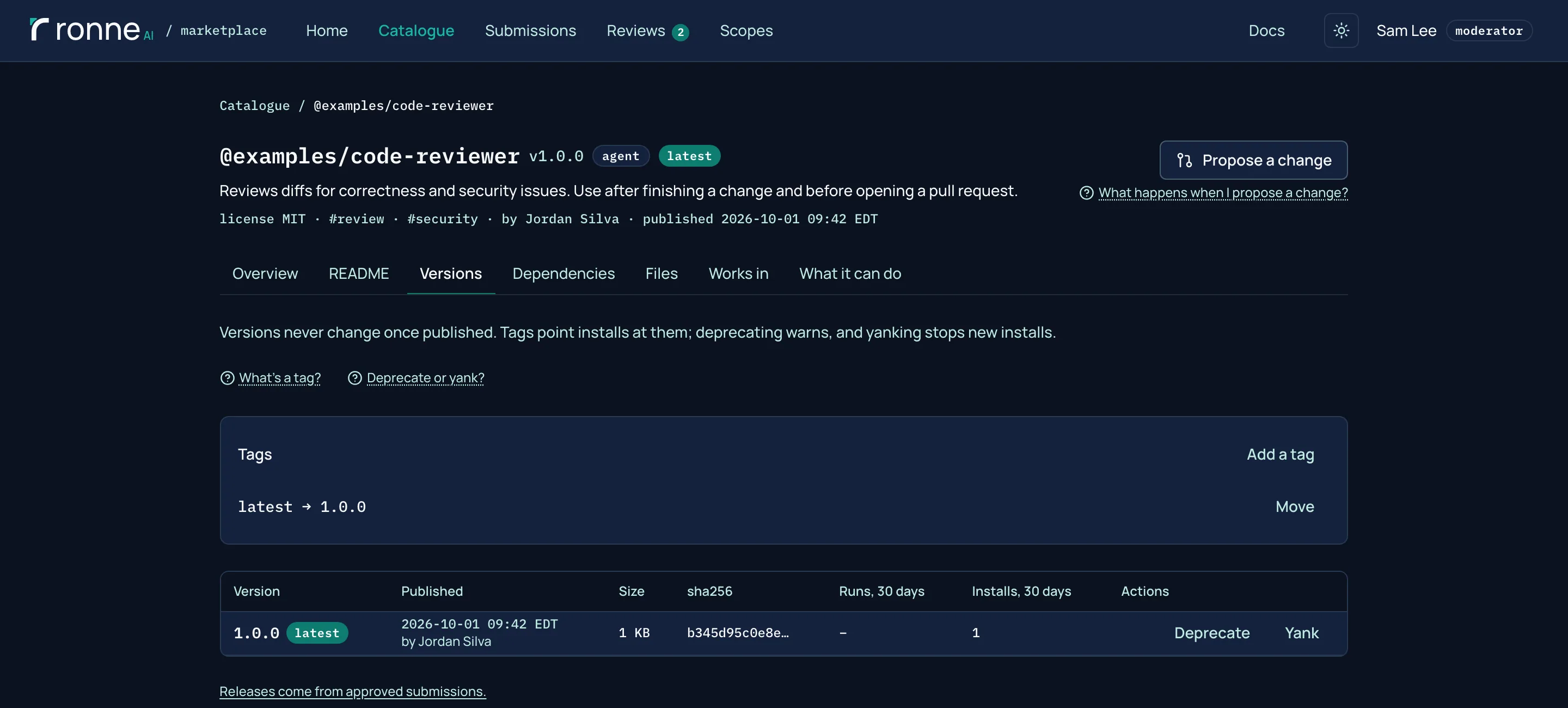Click the help icon beside What's a tag
Viewport: 1568px width, 708px height.
click(x=227, y=378)
